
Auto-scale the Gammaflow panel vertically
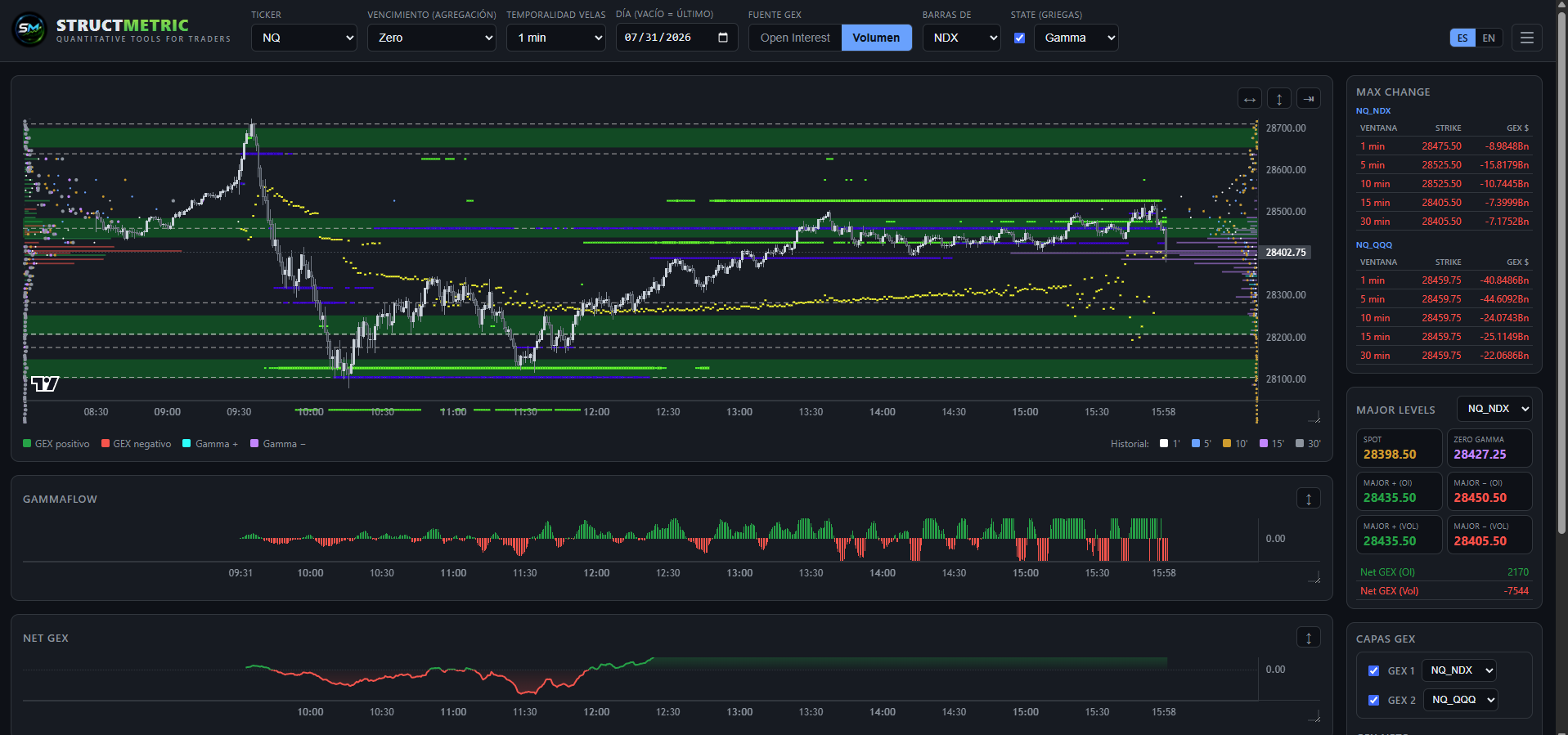click(1309, 499)
